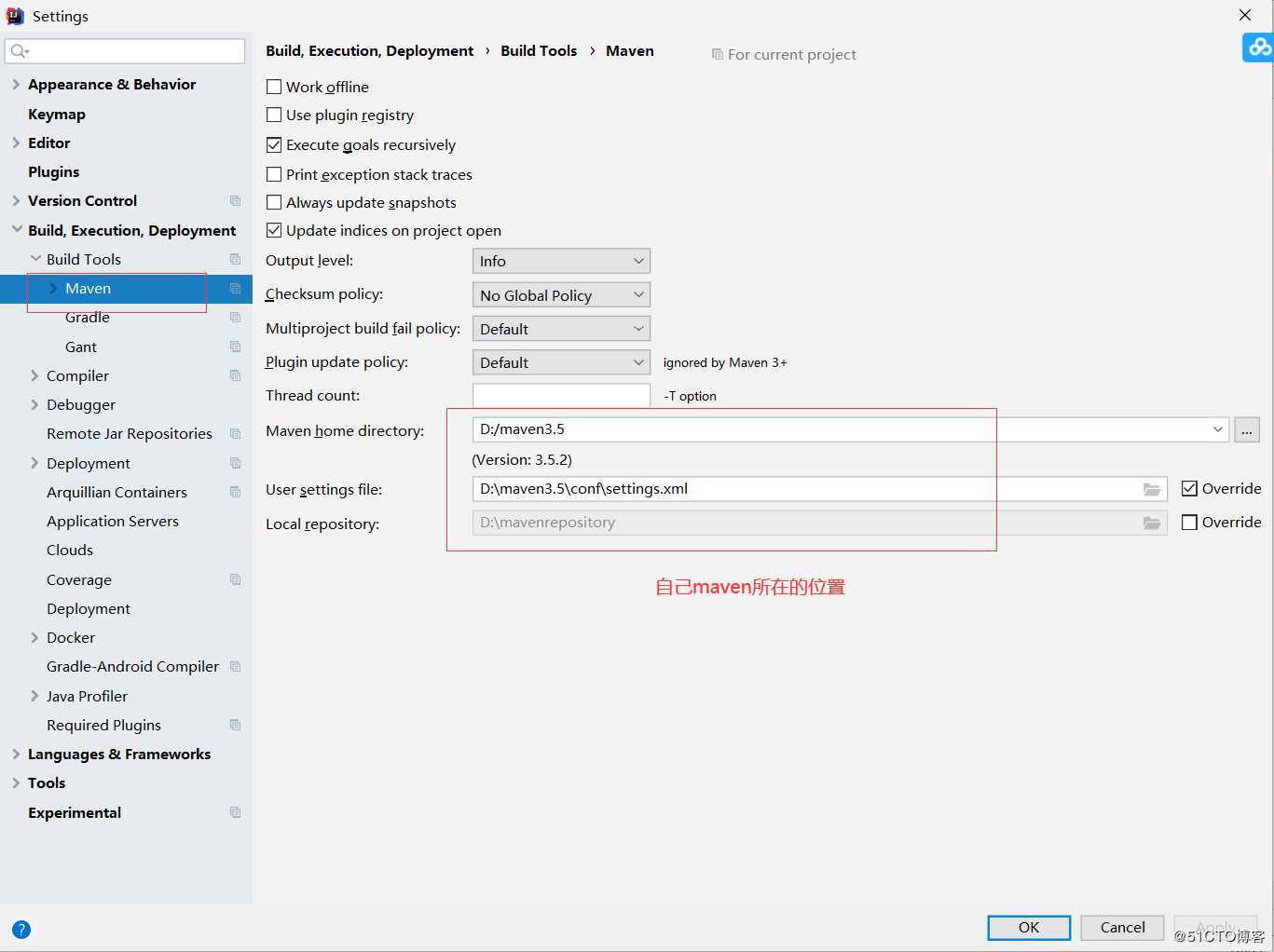Check Override for Local repository
The image size is (1274, 952).
(1189, 523)
